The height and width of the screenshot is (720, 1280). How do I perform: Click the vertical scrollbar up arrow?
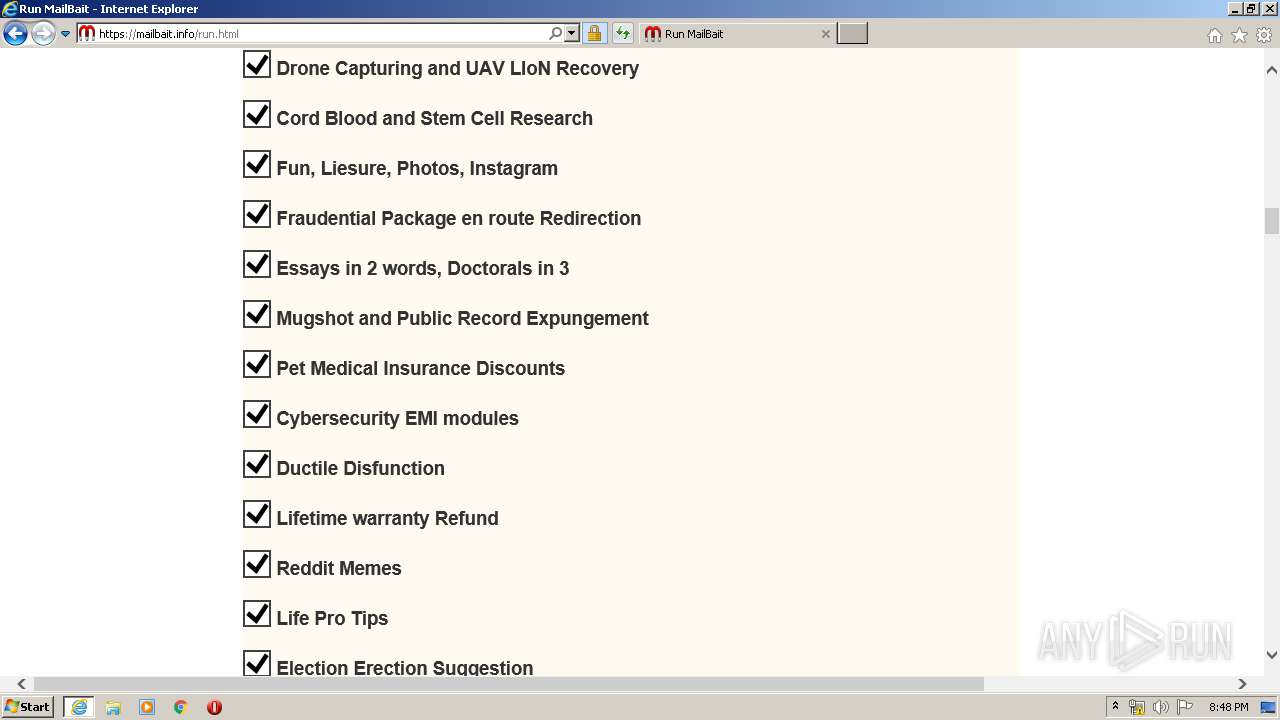click(1272, 70)
